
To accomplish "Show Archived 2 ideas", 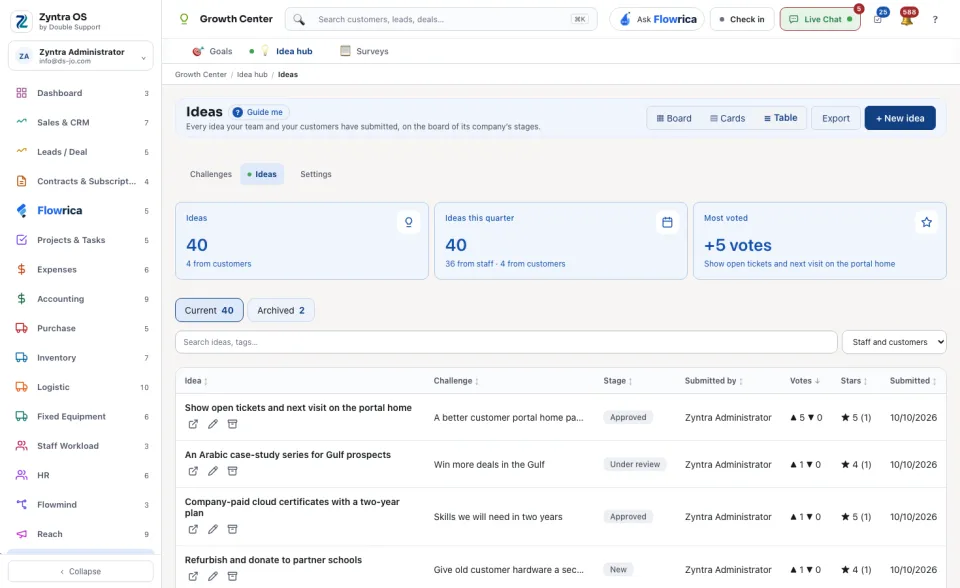I will (x=281, y=311).
